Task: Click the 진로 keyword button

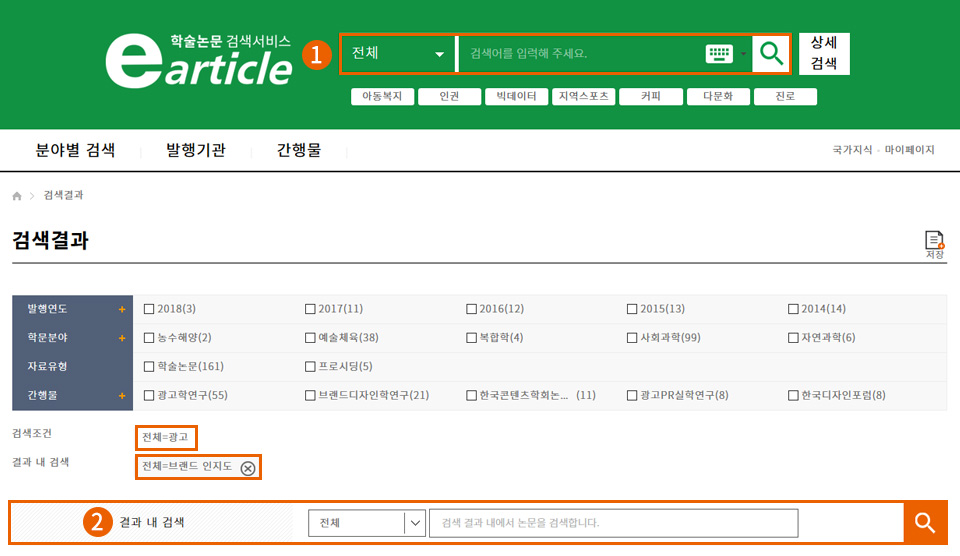Action: 786,97
